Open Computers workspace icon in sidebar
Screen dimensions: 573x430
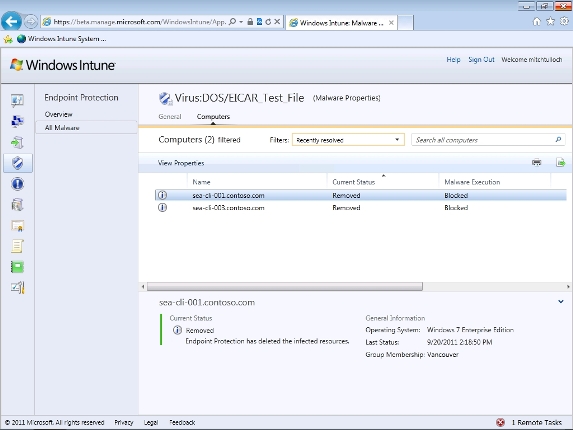[17, 121]
